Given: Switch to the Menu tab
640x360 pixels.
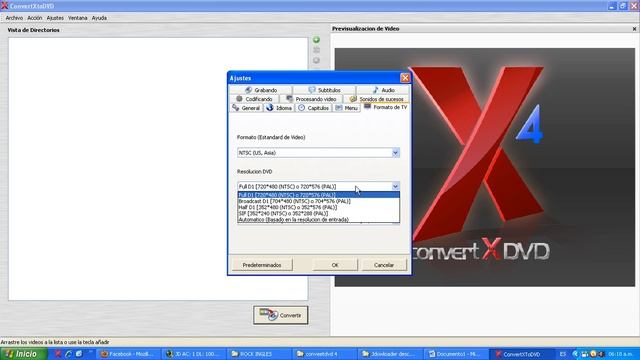Looking at the screenshot, I should [347, 108].
